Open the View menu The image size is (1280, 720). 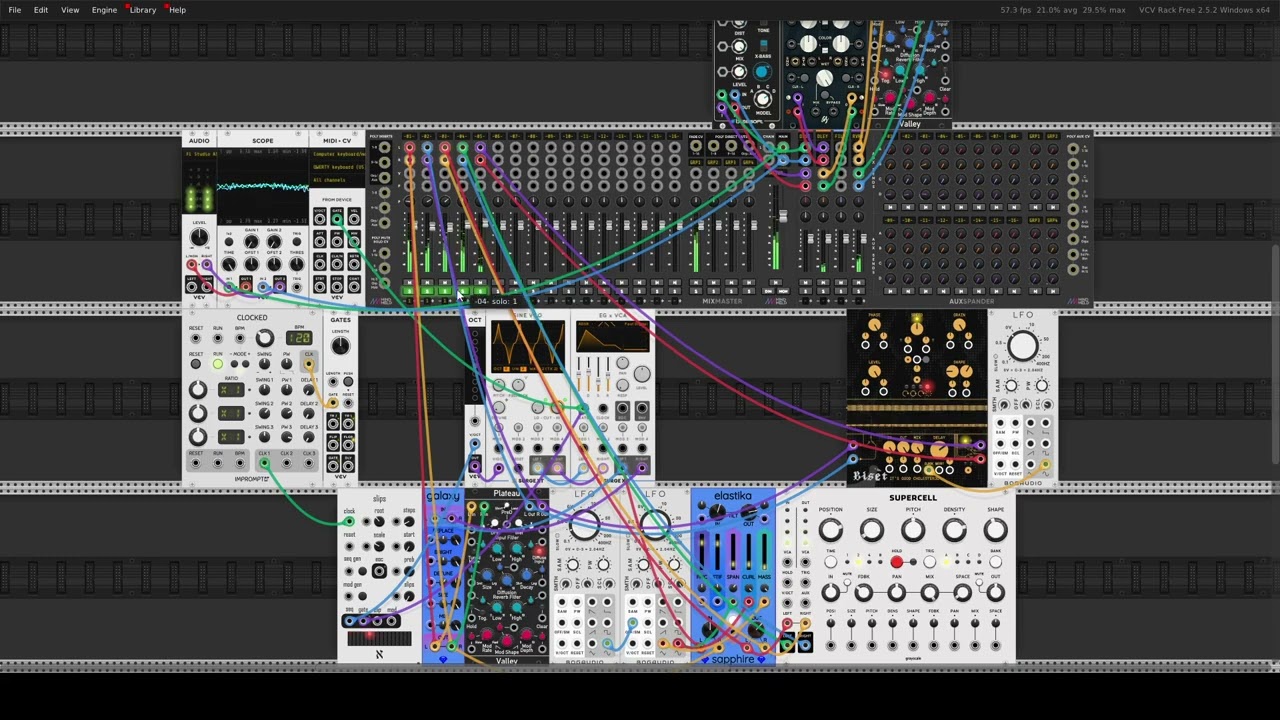tap(70, 10)
